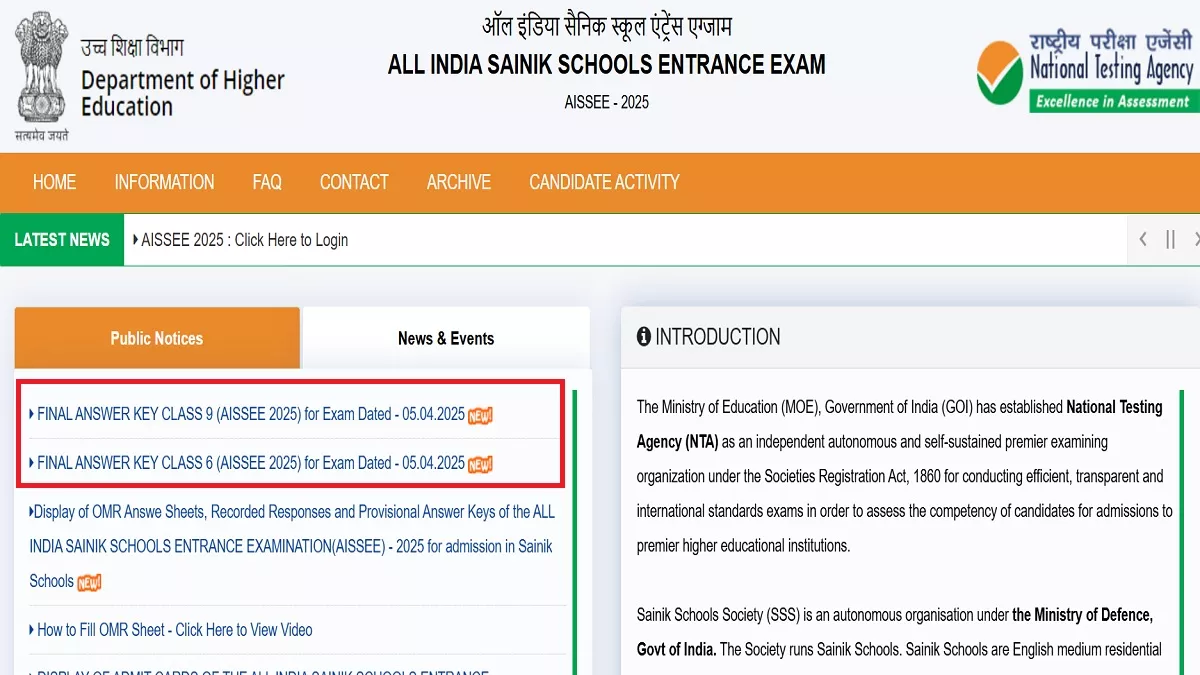Click NEW badge after Sainik Schools notice
The width and height of the screenshot is (1200, 675).
(90, 582)
